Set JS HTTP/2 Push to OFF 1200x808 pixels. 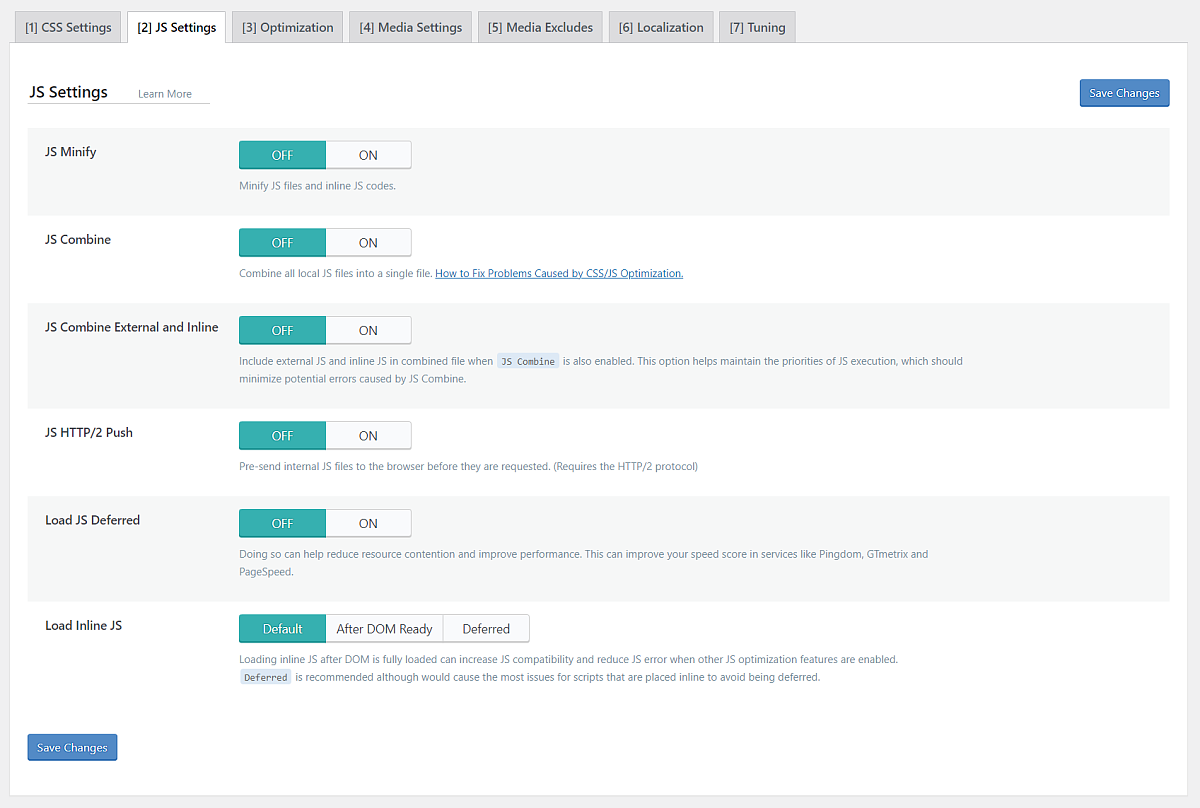click(x=282, y=435)
